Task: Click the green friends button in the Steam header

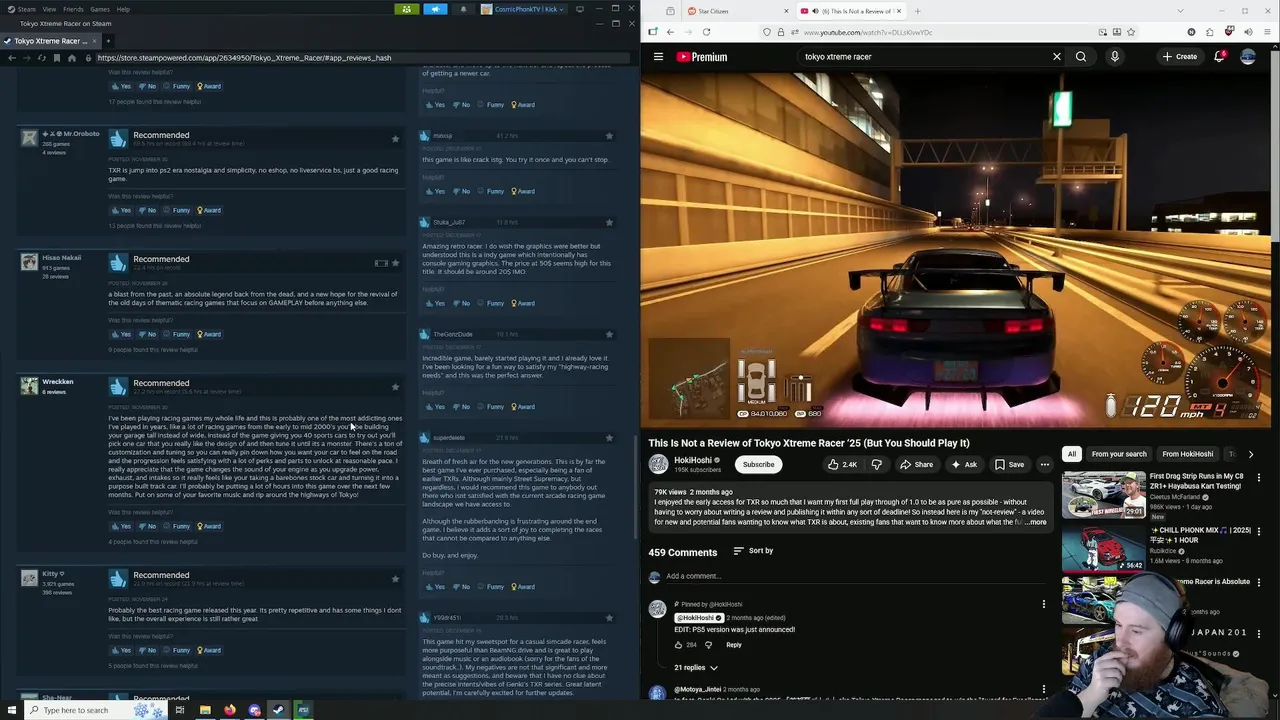Action: pos(406,9)
